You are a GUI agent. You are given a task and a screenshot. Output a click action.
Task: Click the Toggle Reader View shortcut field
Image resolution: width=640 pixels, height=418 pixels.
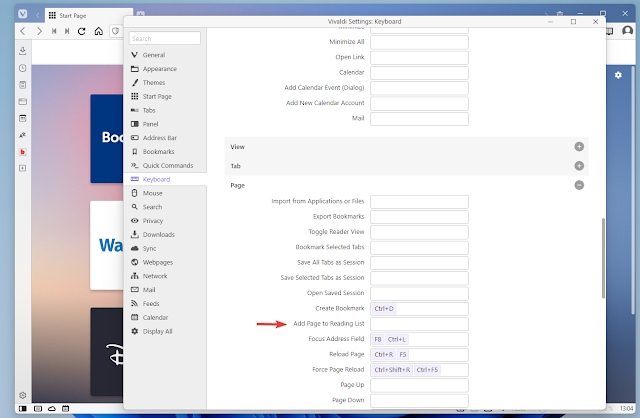coord(419,232)
